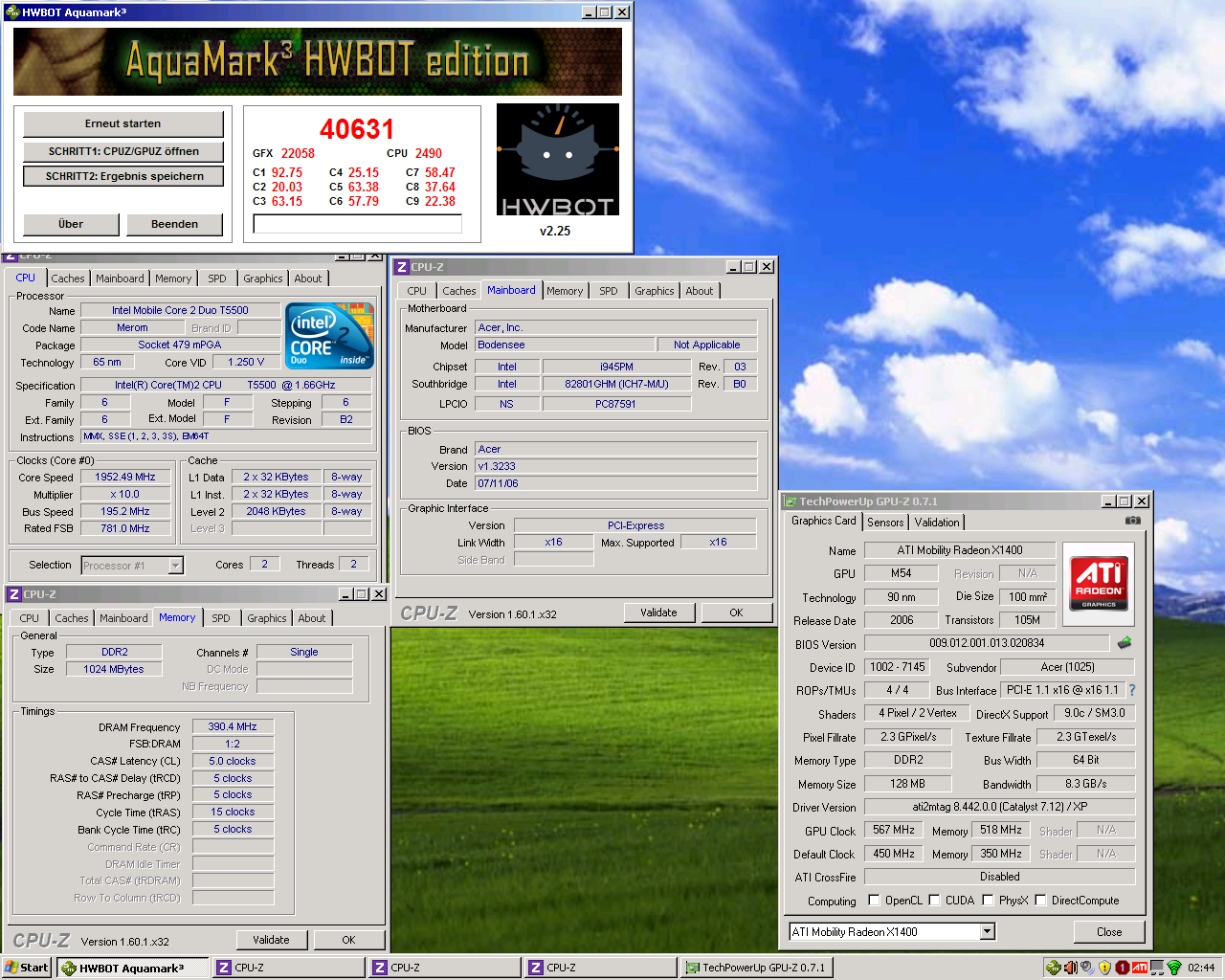Click the HWBOT Aquamark³ taskbar button
The height and width of the screenshot is (980, 1225).
point(132,968)
